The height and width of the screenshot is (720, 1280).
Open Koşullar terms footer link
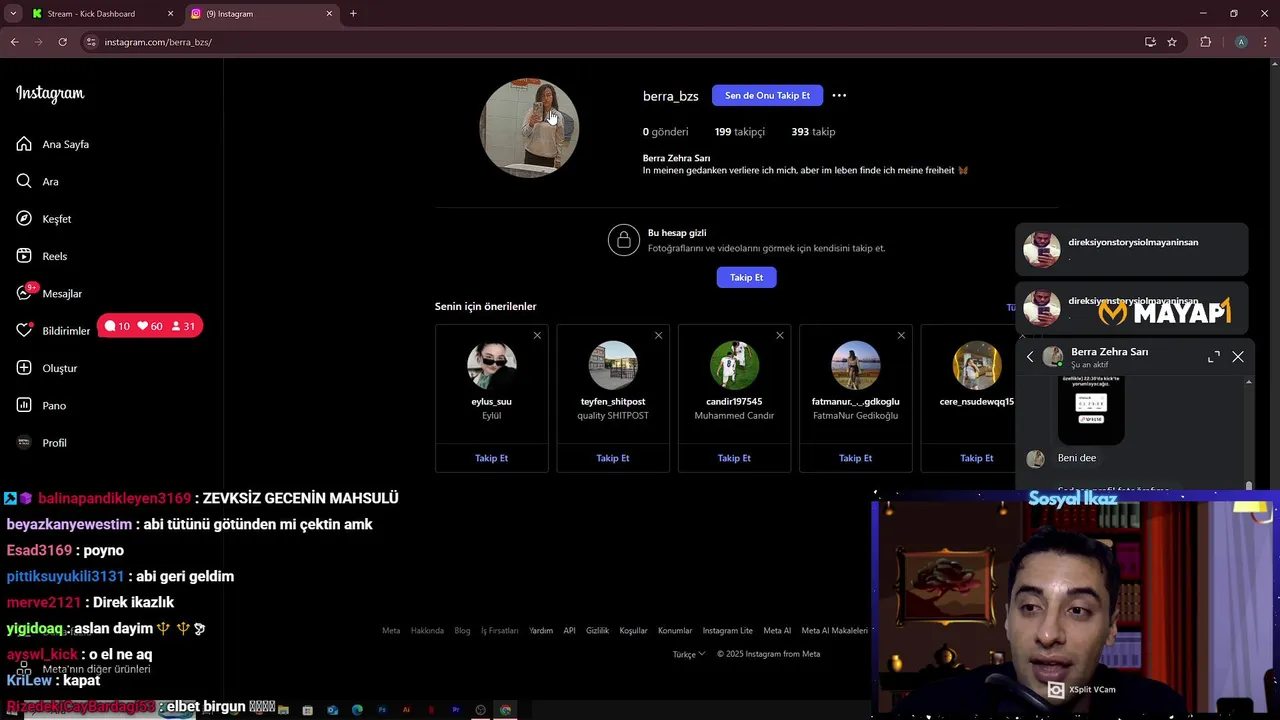(633, 631)
